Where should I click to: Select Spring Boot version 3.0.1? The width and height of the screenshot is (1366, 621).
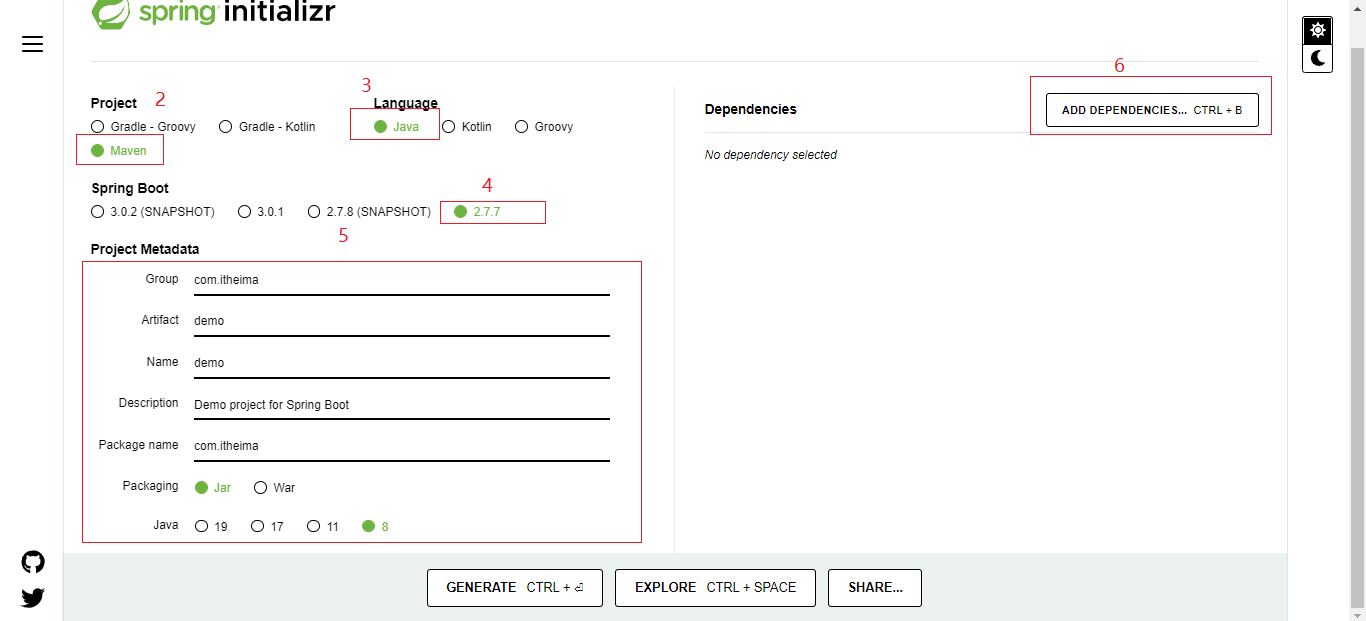(x=245, y=212)
